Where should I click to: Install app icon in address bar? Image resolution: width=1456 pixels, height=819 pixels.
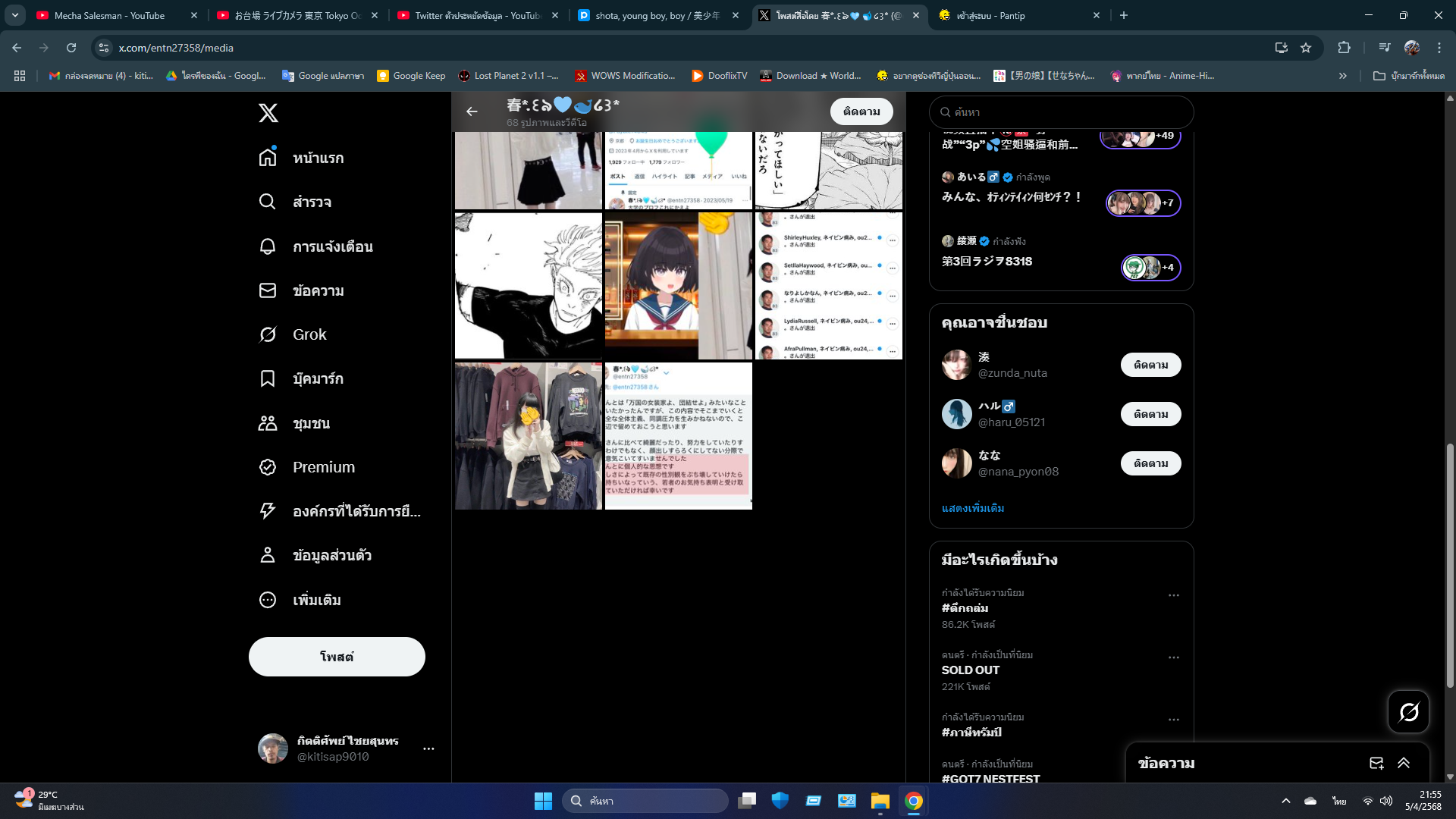(x=1282, y=48)
